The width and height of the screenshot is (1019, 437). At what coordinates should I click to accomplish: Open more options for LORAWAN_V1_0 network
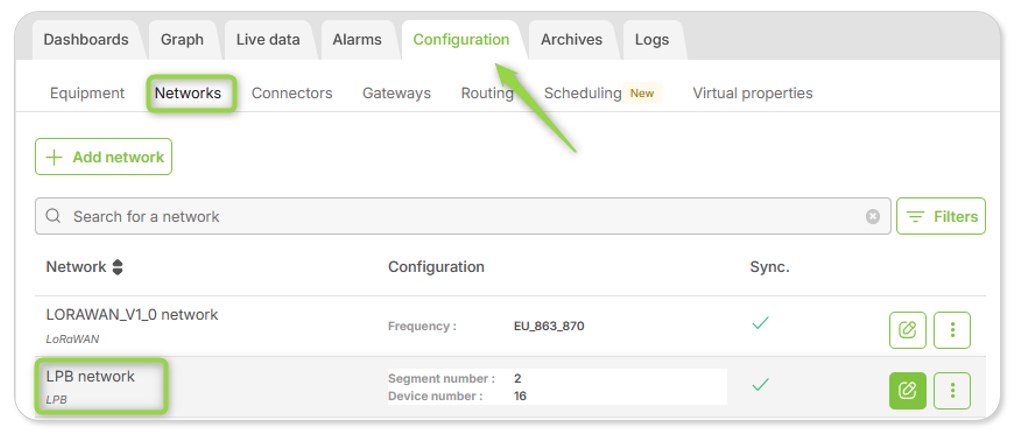point(952,330)
